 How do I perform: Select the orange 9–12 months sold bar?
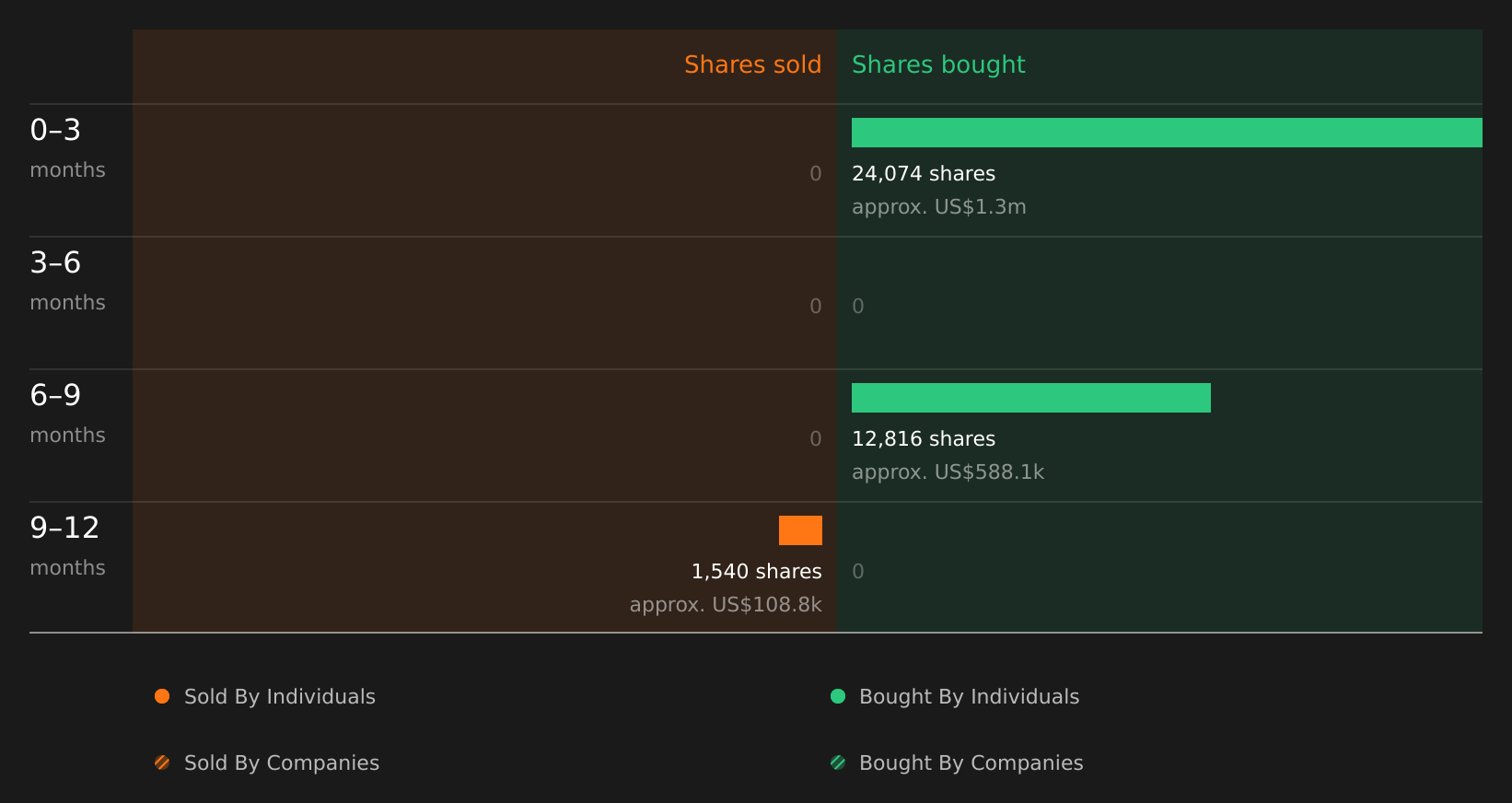(x=800, y=530)
